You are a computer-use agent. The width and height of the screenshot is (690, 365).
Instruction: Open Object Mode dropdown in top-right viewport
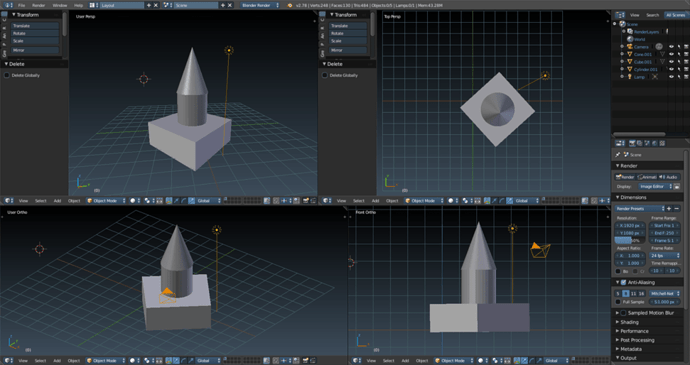pos(424,201)
